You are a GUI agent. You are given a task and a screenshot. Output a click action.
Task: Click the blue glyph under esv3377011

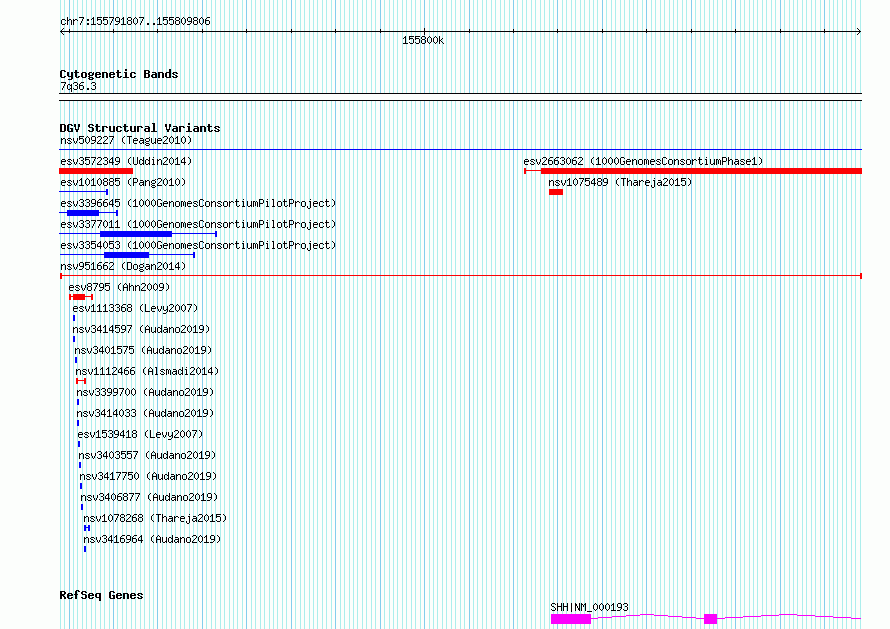tap(136, 234)
